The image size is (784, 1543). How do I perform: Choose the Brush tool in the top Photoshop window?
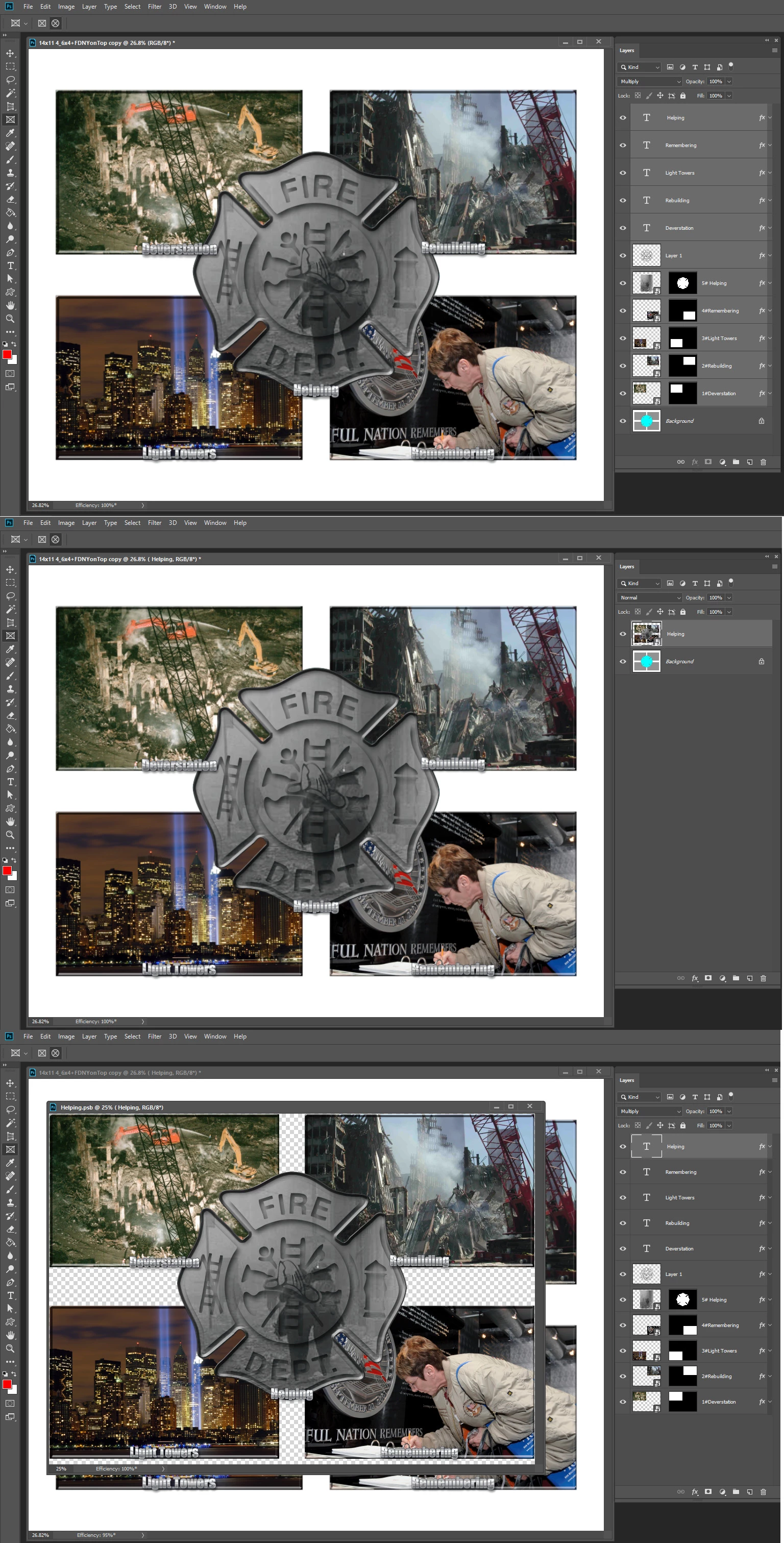point(10,159)
